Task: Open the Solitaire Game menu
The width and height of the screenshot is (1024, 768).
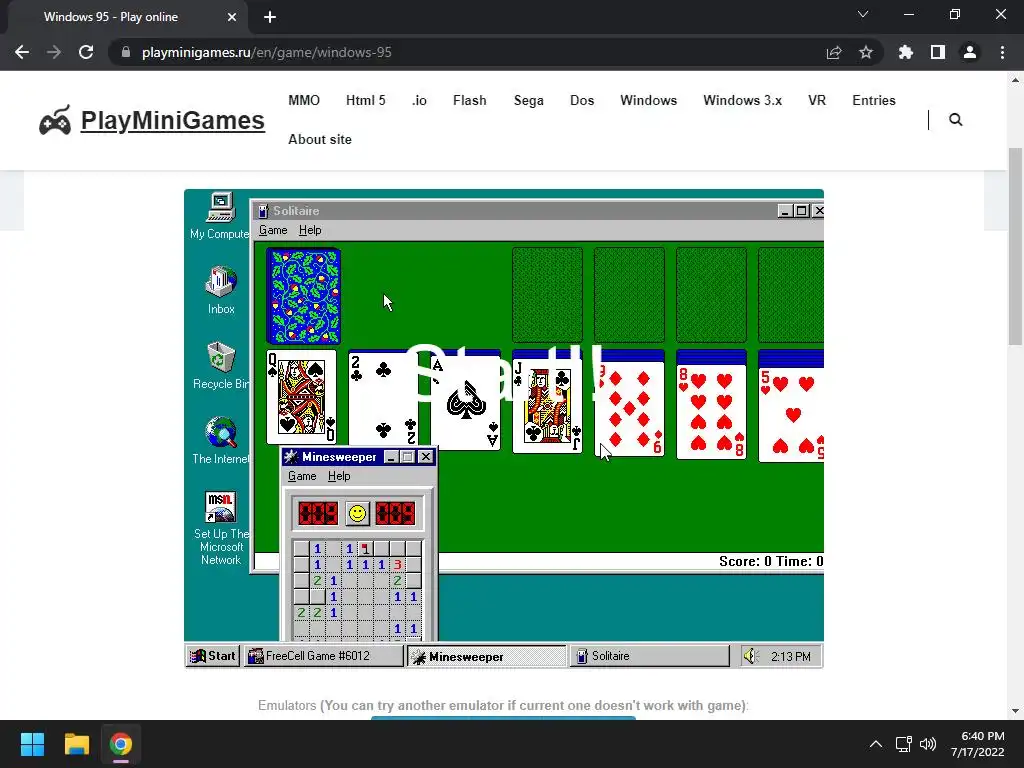Action: click(273, 230)
